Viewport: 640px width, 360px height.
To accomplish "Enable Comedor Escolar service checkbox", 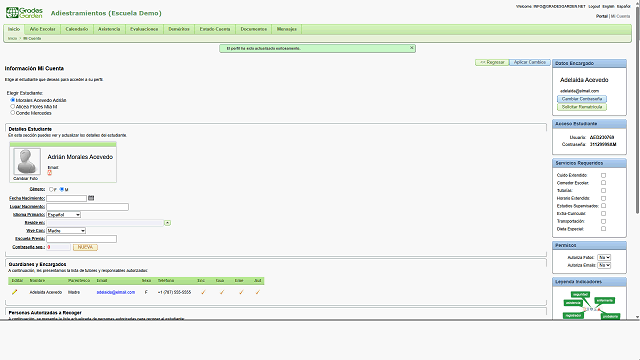I will tap(603, 183).
